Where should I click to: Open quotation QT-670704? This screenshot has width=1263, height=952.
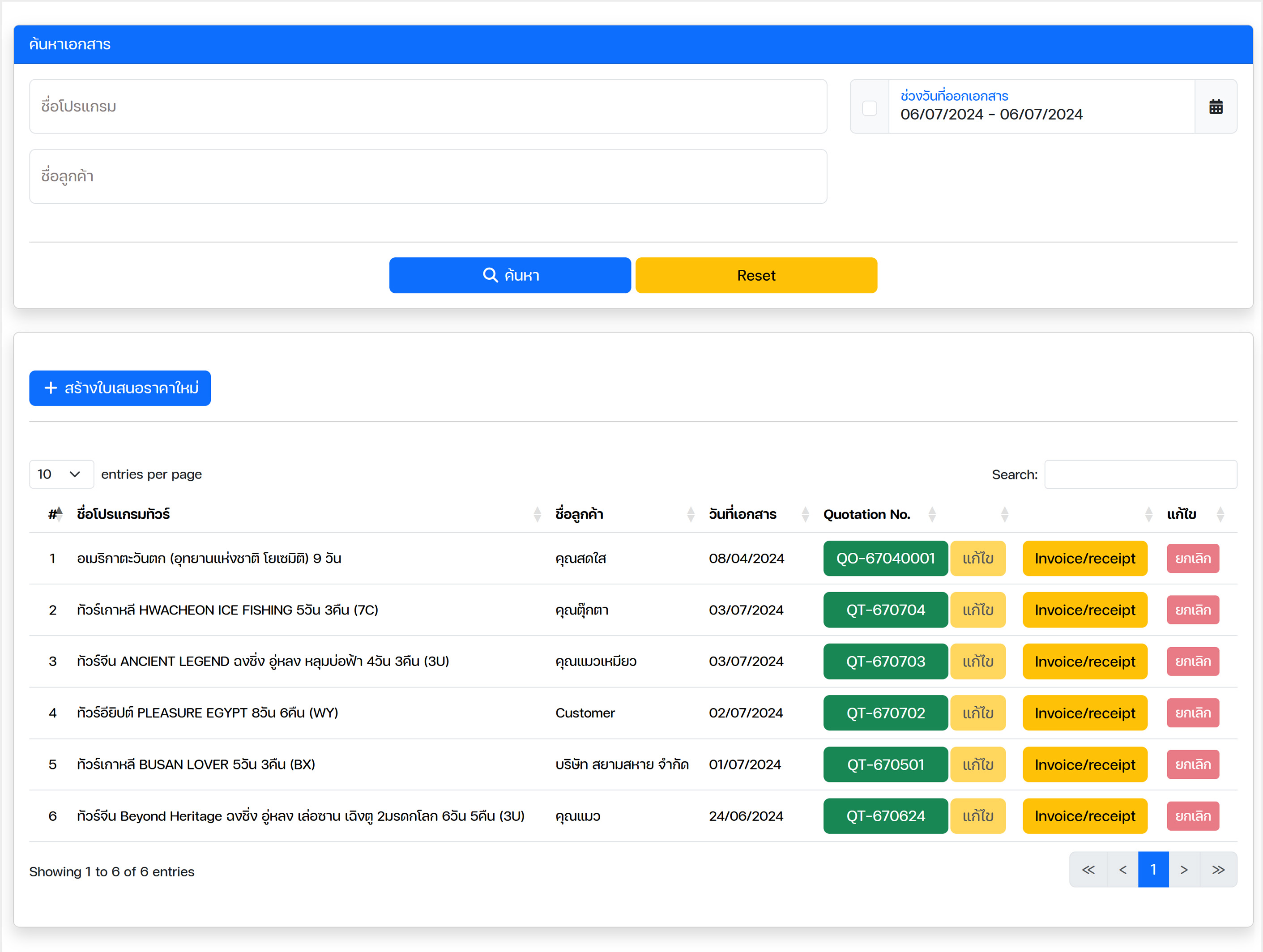click(885, 610)
